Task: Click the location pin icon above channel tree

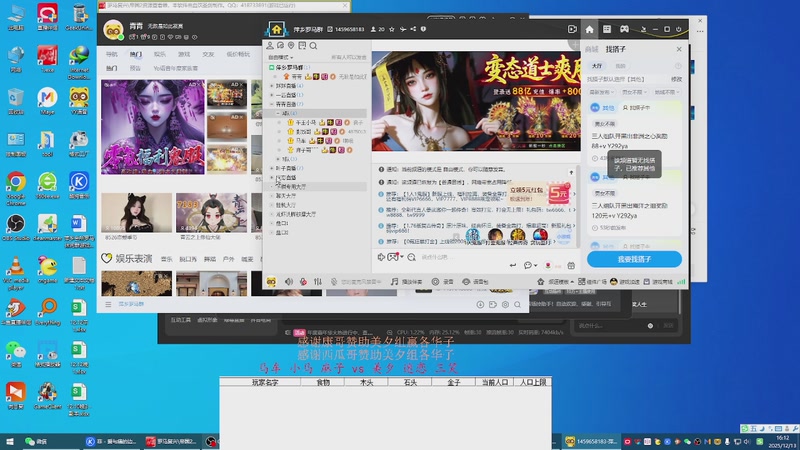Action: pos(291,45)
